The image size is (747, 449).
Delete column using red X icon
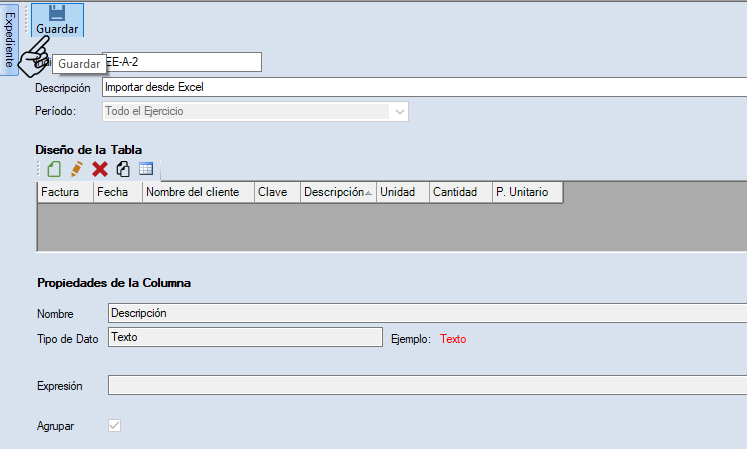click(x=100, y=169)
